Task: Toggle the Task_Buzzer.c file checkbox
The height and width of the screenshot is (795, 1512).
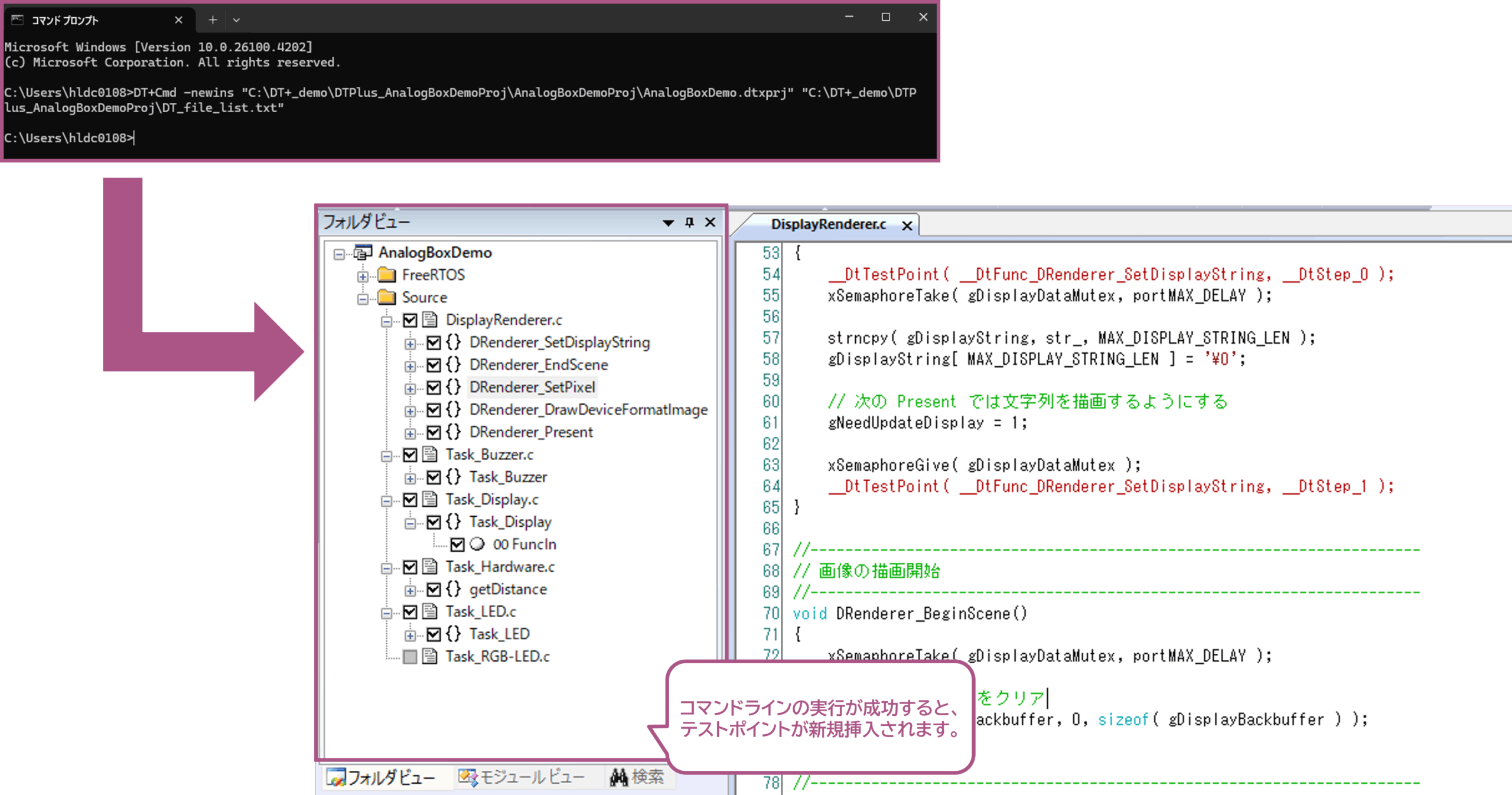Action: click(x=410, y=455)
